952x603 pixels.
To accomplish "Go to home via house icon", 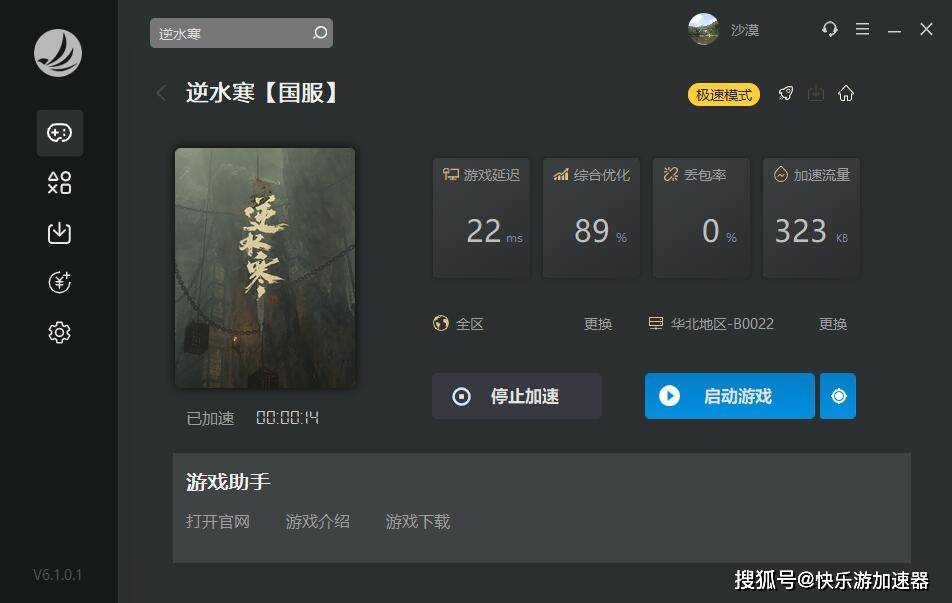I will tap(846, 94).
